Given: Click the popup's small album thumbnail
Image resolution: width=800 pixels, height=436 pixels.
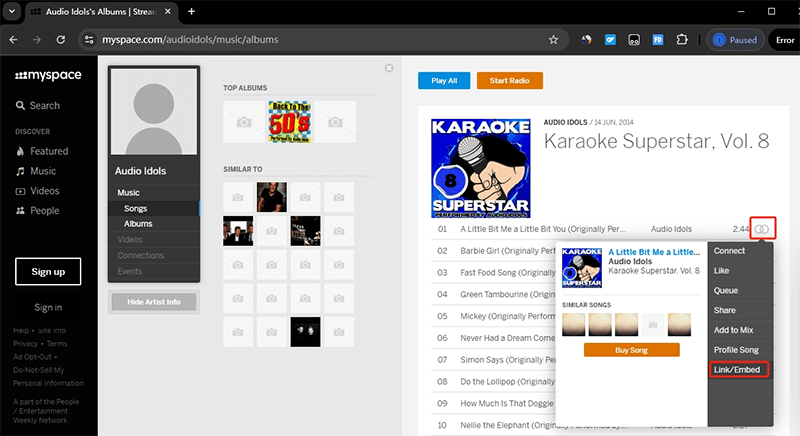Looking at the screenshot, I should click(582, 268).
